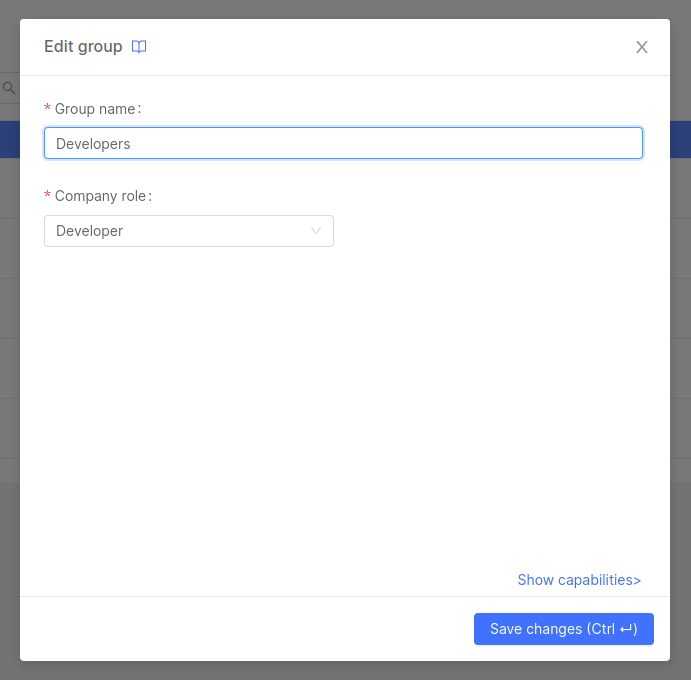
Task: Show capabilities for this group
Action: coord(577,580)
